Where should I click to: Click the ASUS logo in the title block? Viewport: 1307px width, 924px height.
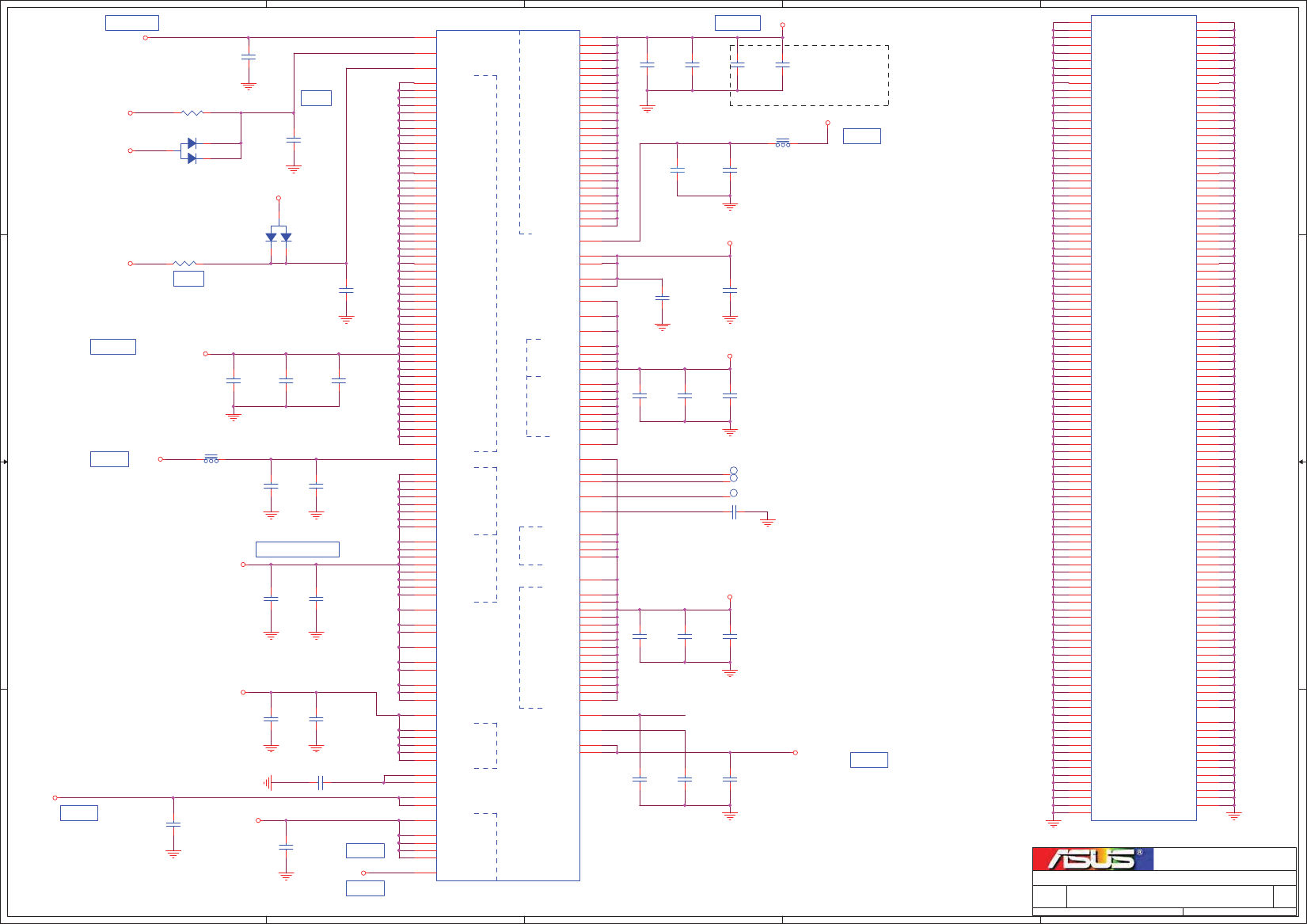tap(1092, 859)
